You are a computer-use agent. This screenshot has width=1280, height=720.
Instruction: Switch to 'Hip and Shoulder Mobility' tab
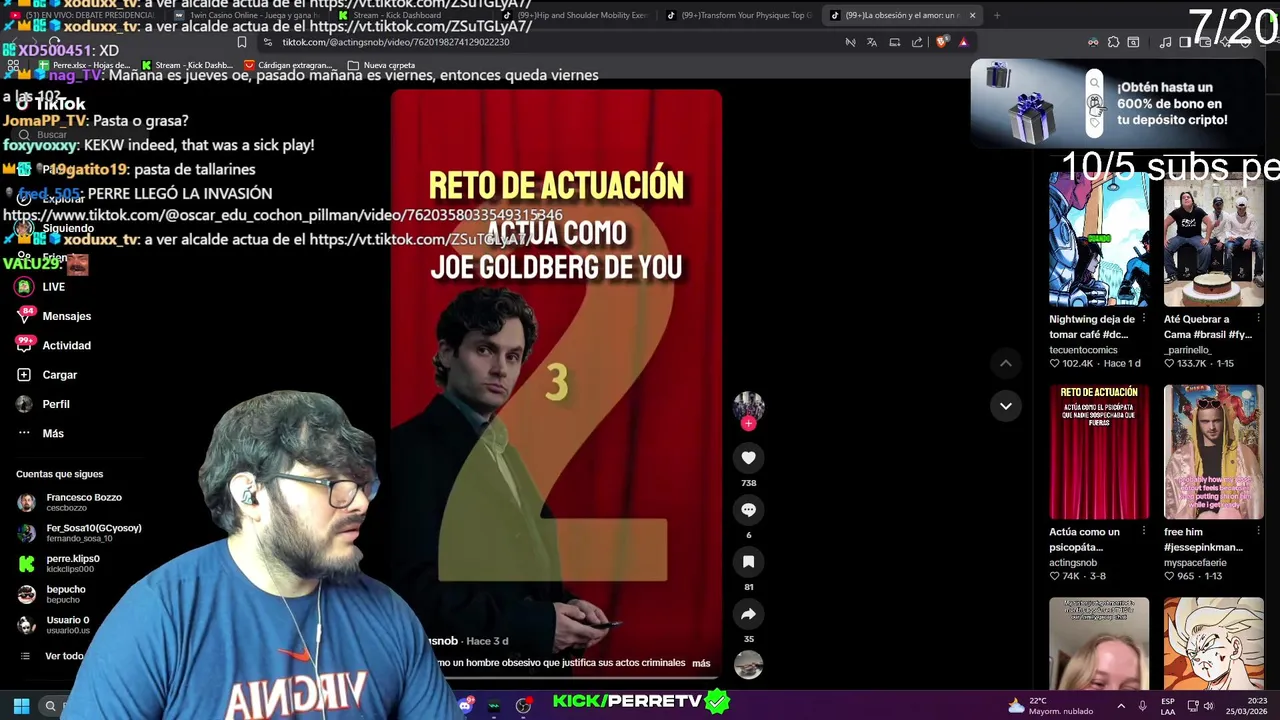[573, 15]
